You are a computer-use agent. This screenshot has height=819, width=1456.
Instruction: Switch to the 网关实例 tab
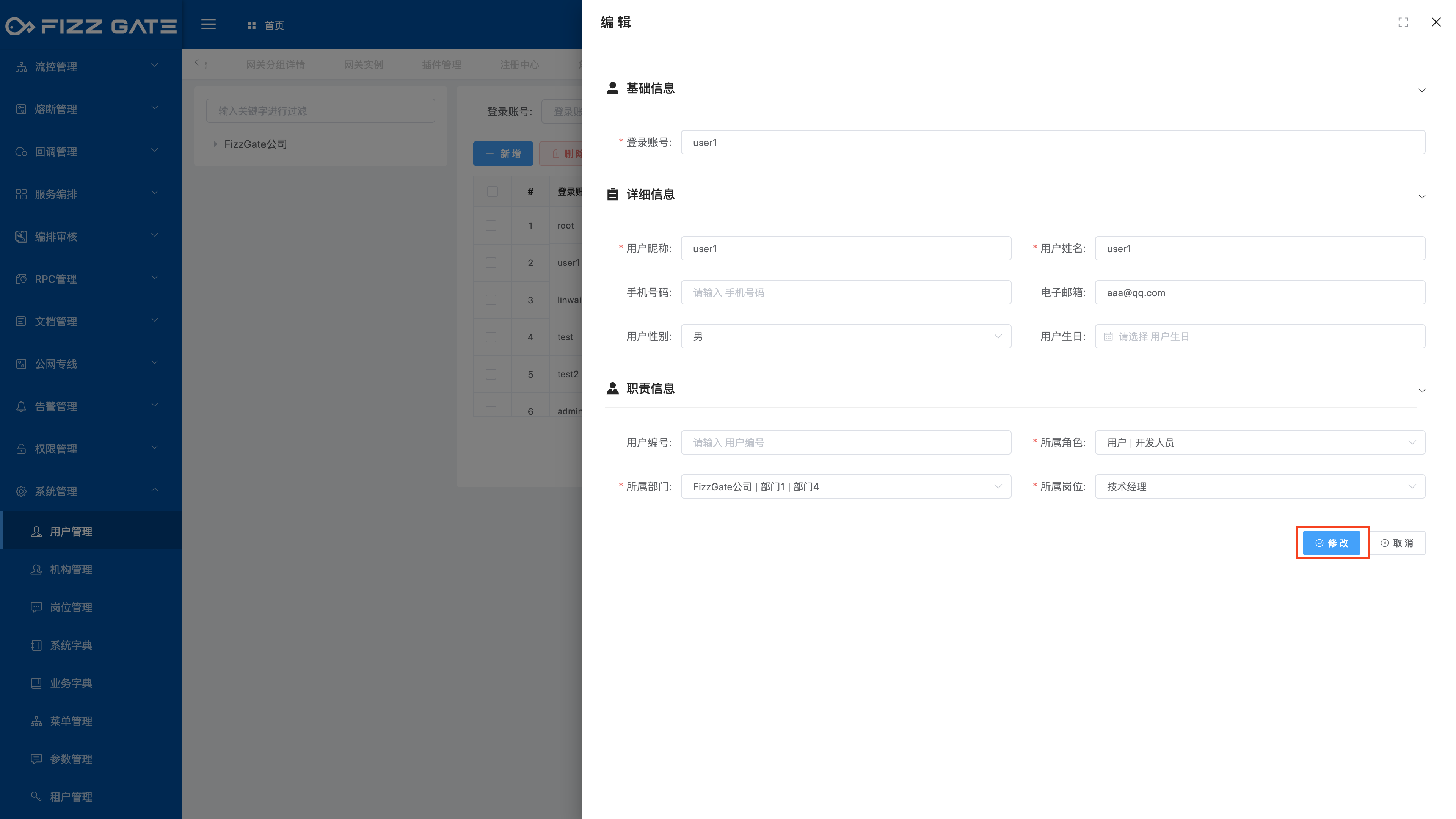tap(364, 65)
